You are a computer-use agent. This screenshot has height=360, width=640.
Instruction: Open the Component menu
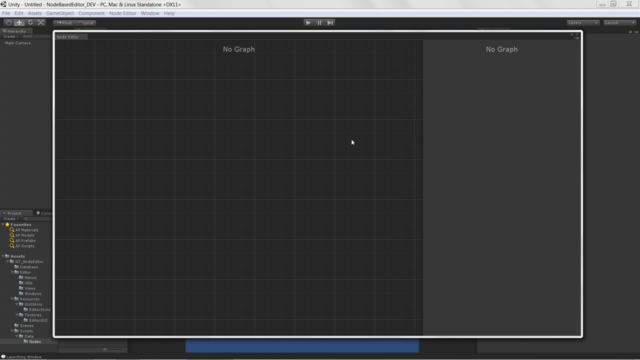[x=91, y=13]
